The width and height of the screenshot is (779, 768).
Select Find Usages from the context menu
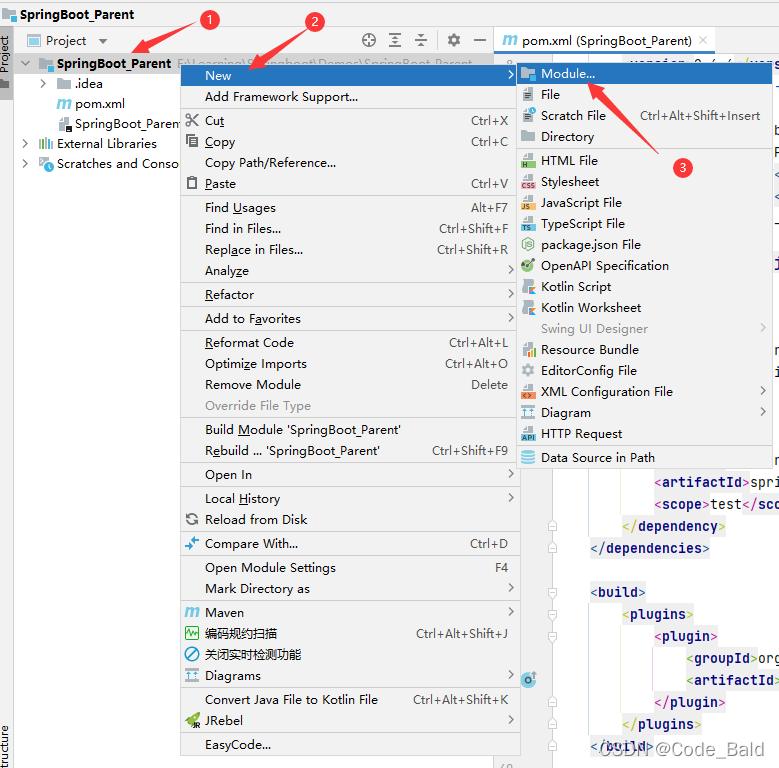click(x=350, y=208)
